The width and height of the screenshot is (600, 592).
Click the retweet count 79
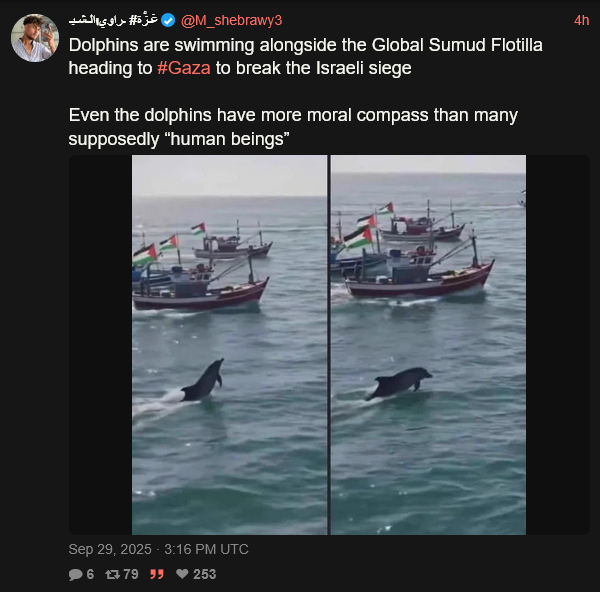coord(131,574)
